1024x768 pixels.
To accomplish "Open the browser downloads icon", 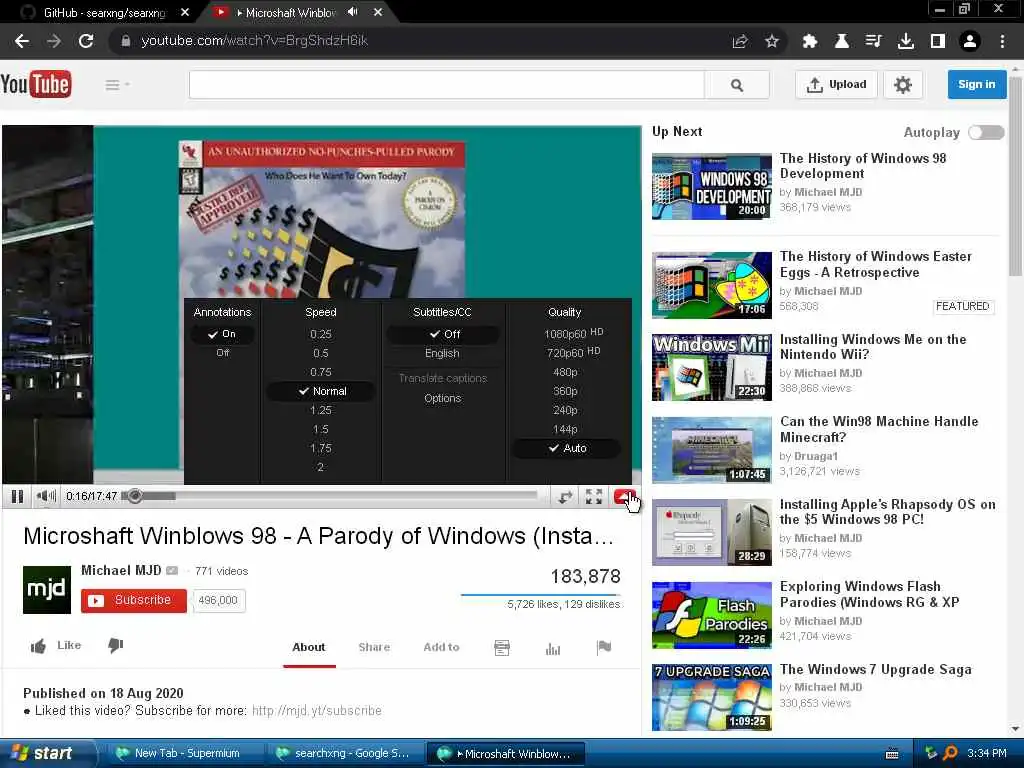I will (905, 41).
